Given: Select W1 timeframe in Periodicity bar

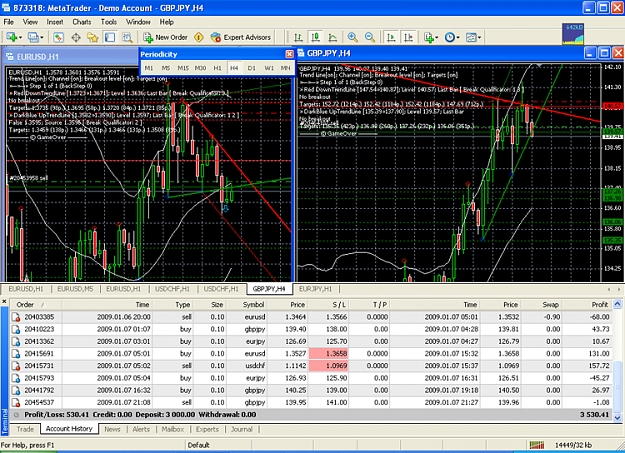Looking at the screenshot, I should pyautogui.click(x=269, y=68).
